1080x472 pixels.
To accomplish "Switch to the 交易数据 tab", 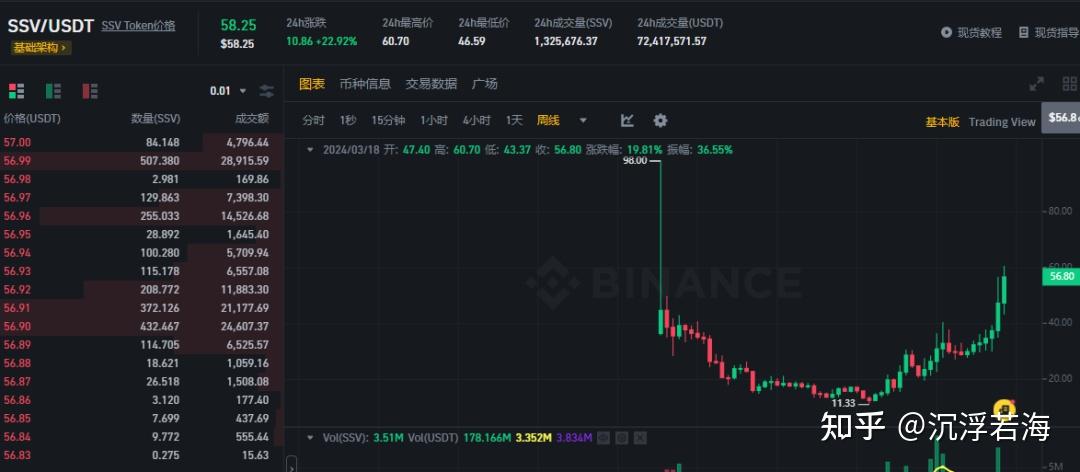I will click(431, 84).
